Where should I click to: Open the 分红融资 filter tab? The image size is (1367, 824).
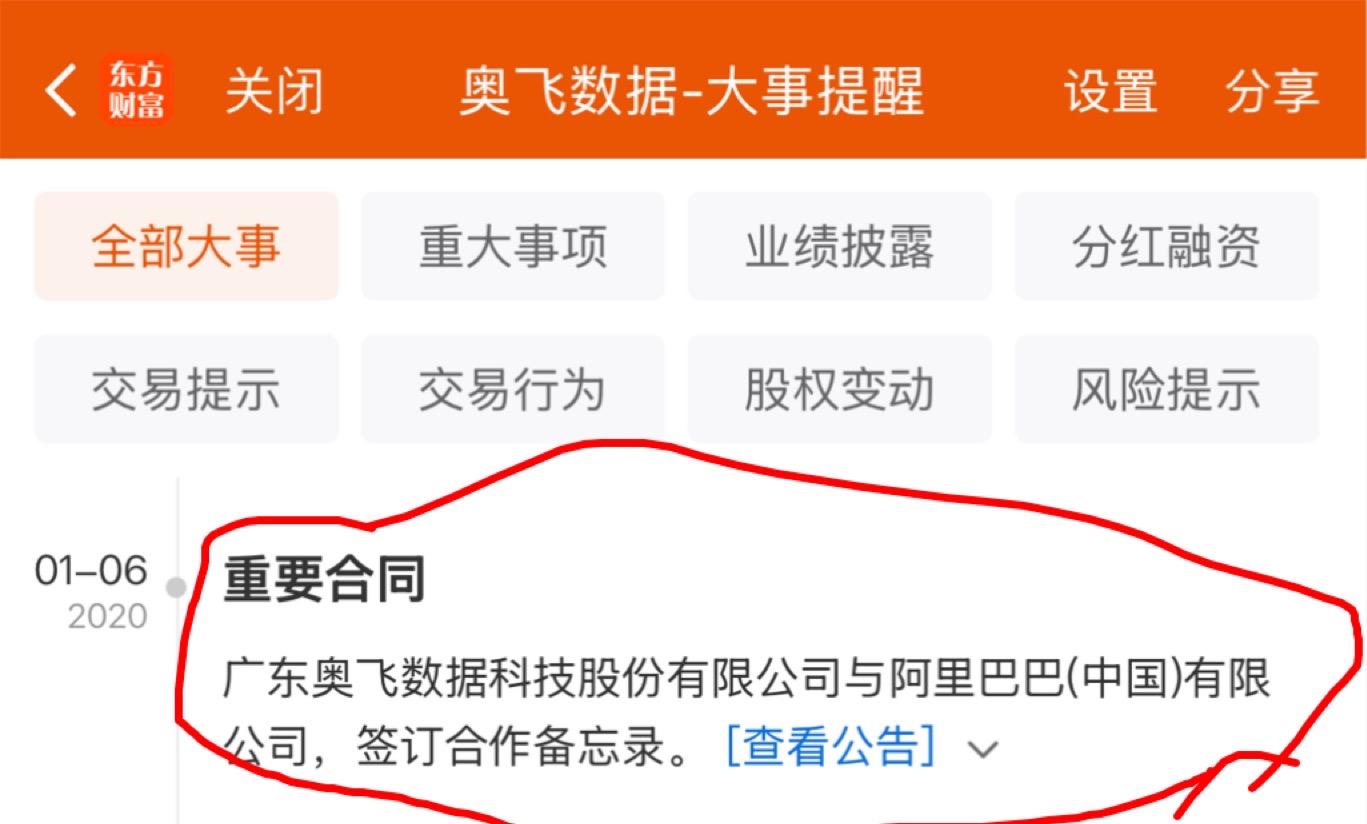1167,246
